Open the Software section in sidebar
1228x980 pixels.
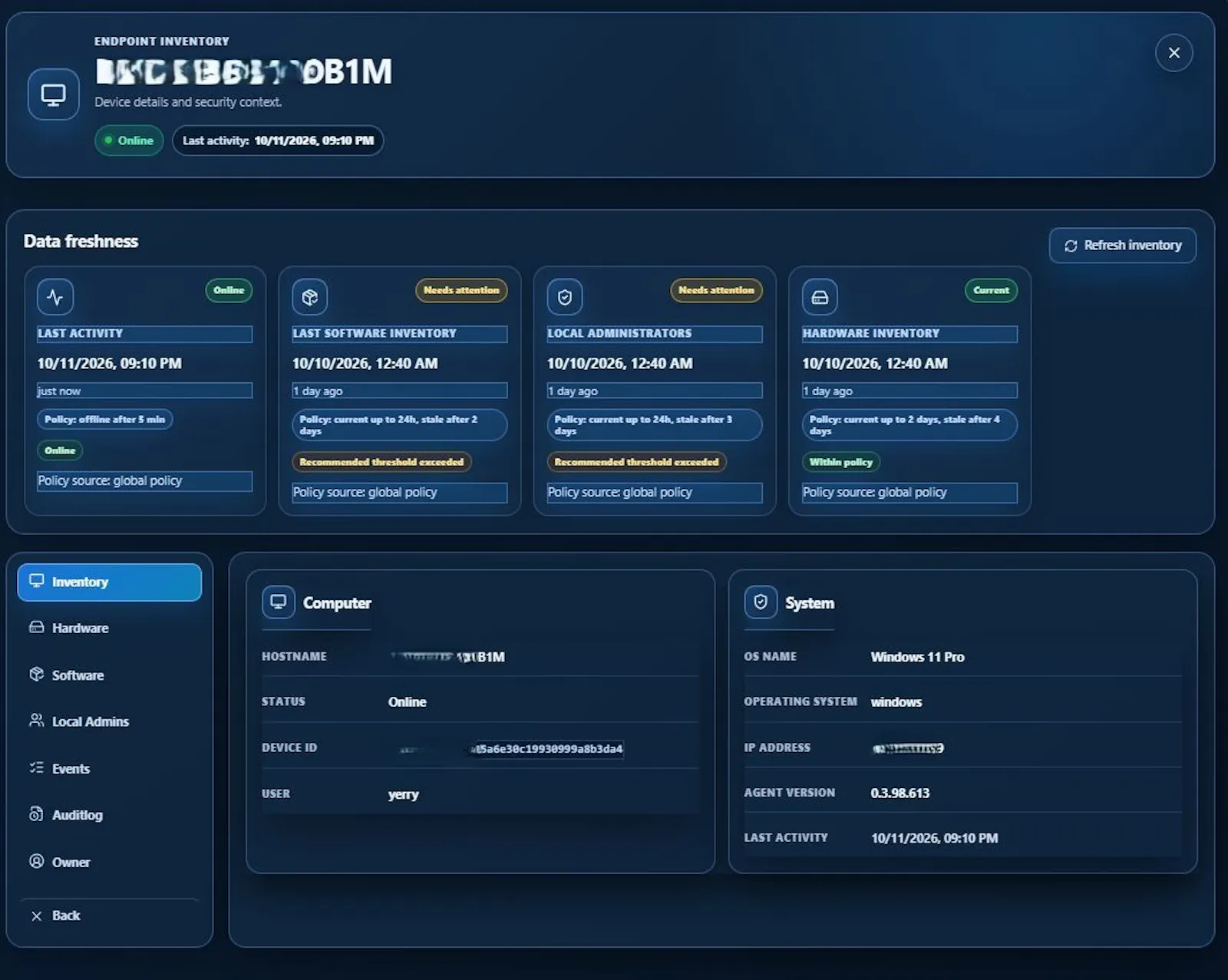(110, 675)
